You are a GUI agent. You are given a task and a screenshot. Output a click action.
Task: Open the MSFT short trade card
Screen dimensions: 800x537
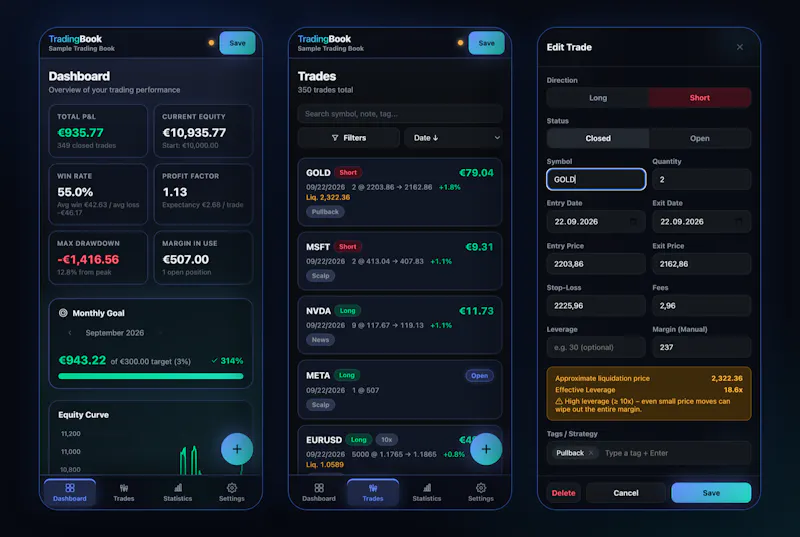[400, 261]
